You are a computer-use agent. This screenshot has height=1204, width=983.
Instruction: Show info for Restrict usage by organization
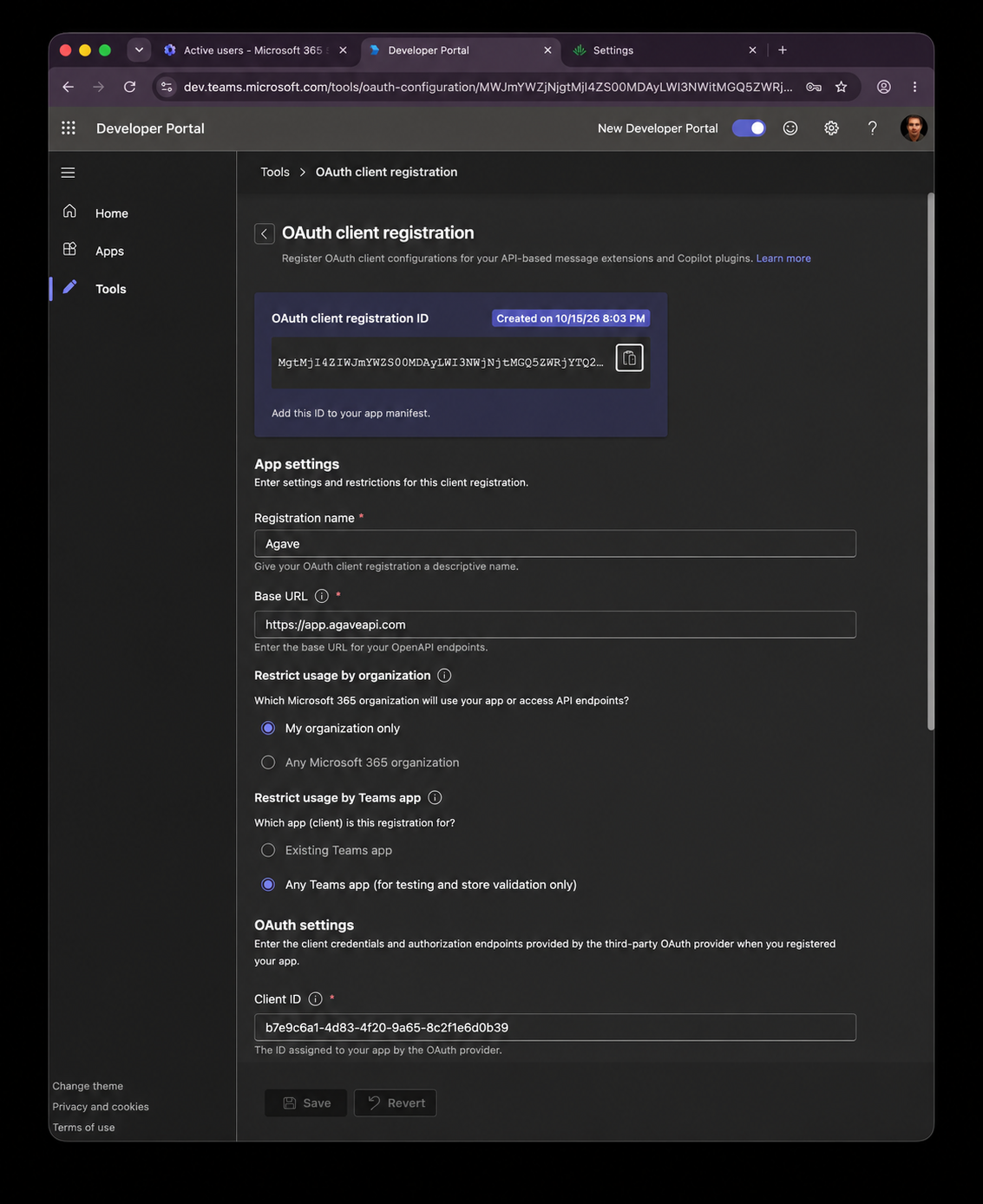(x=444, y=676)
